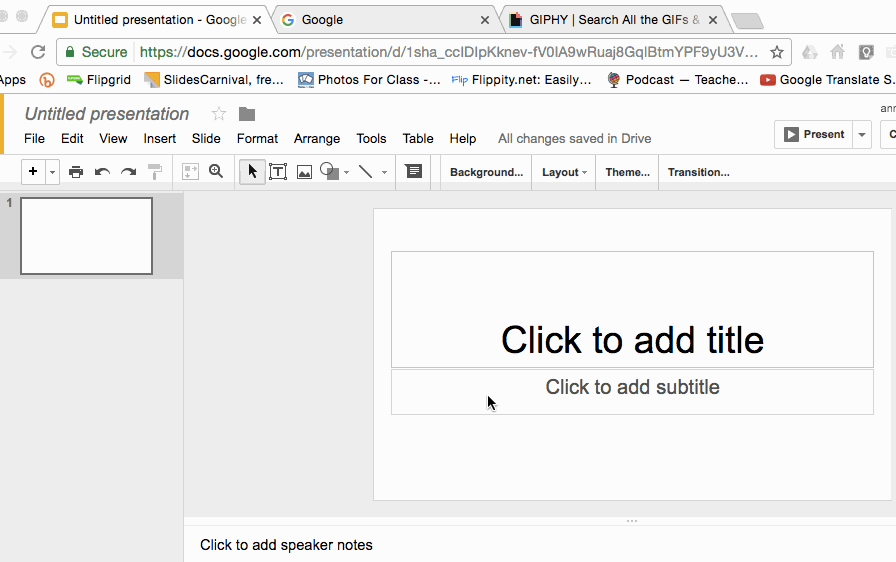This screenshot has width=896, height=562.
Task: Insert an image using the Image icon
Action: [x=304, y=172]
